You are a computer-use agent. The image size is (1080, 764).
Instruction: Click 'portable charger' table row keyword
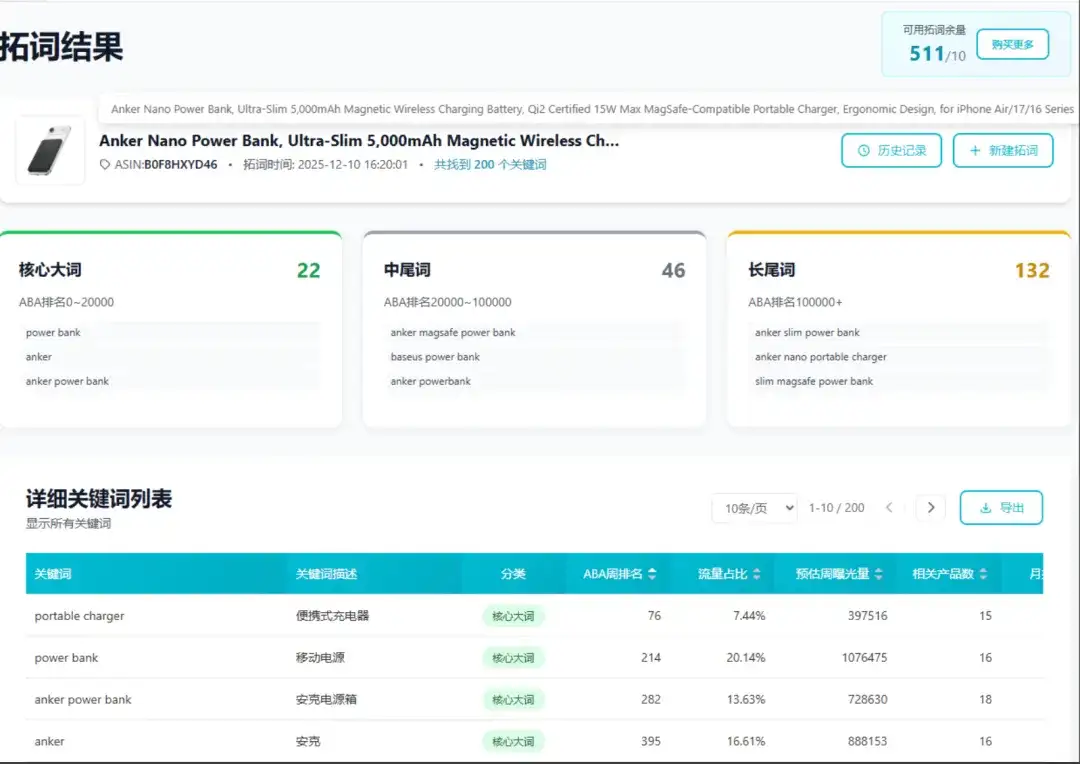tap(79, 616)
